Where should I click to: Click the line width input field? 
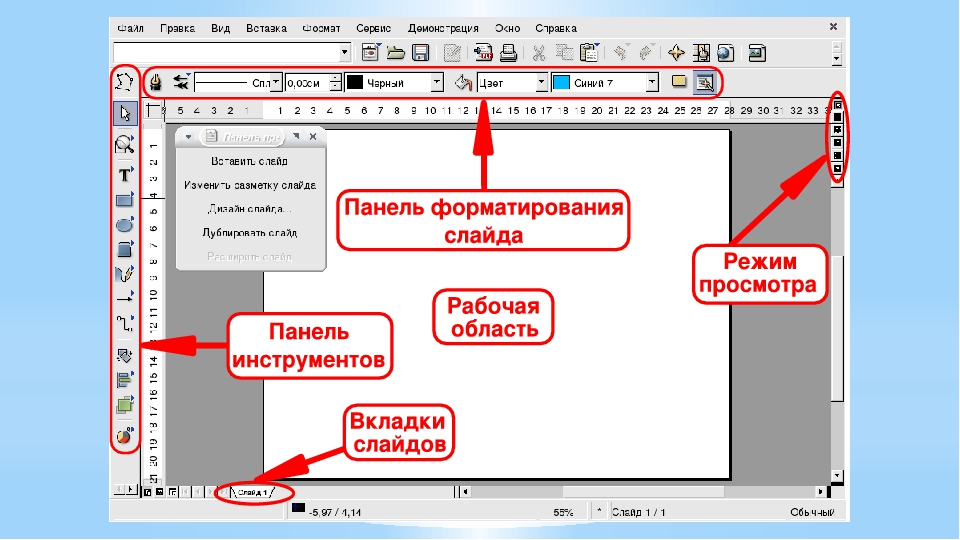point(307,82)
